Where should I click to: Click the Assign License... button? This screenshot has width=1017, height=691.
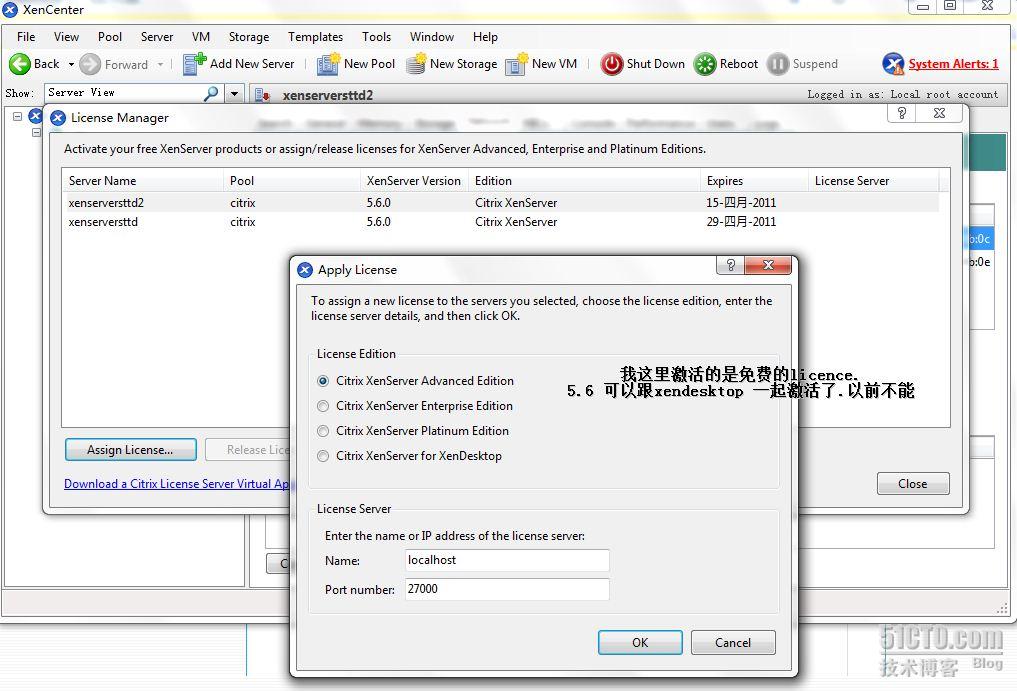coord(130,450)
